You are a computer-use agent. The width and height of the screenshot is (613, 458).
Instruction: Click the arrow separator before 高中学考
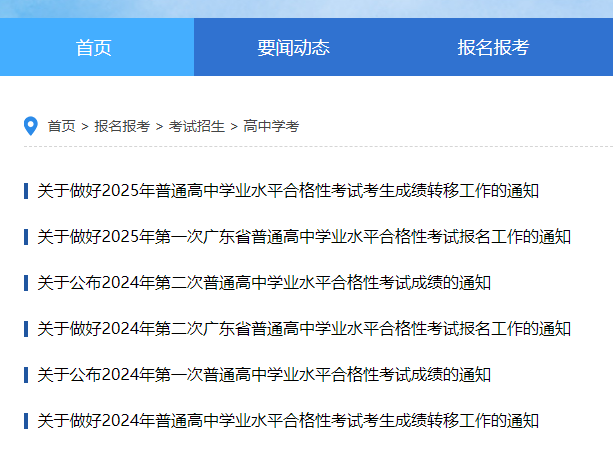[x=234, y=126]
